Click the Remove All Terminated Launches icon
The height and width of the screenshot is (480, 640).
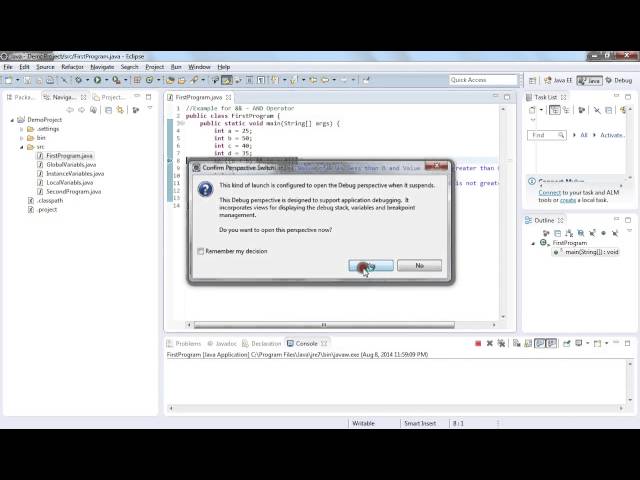pyautogui.click(x=501, y=344)
